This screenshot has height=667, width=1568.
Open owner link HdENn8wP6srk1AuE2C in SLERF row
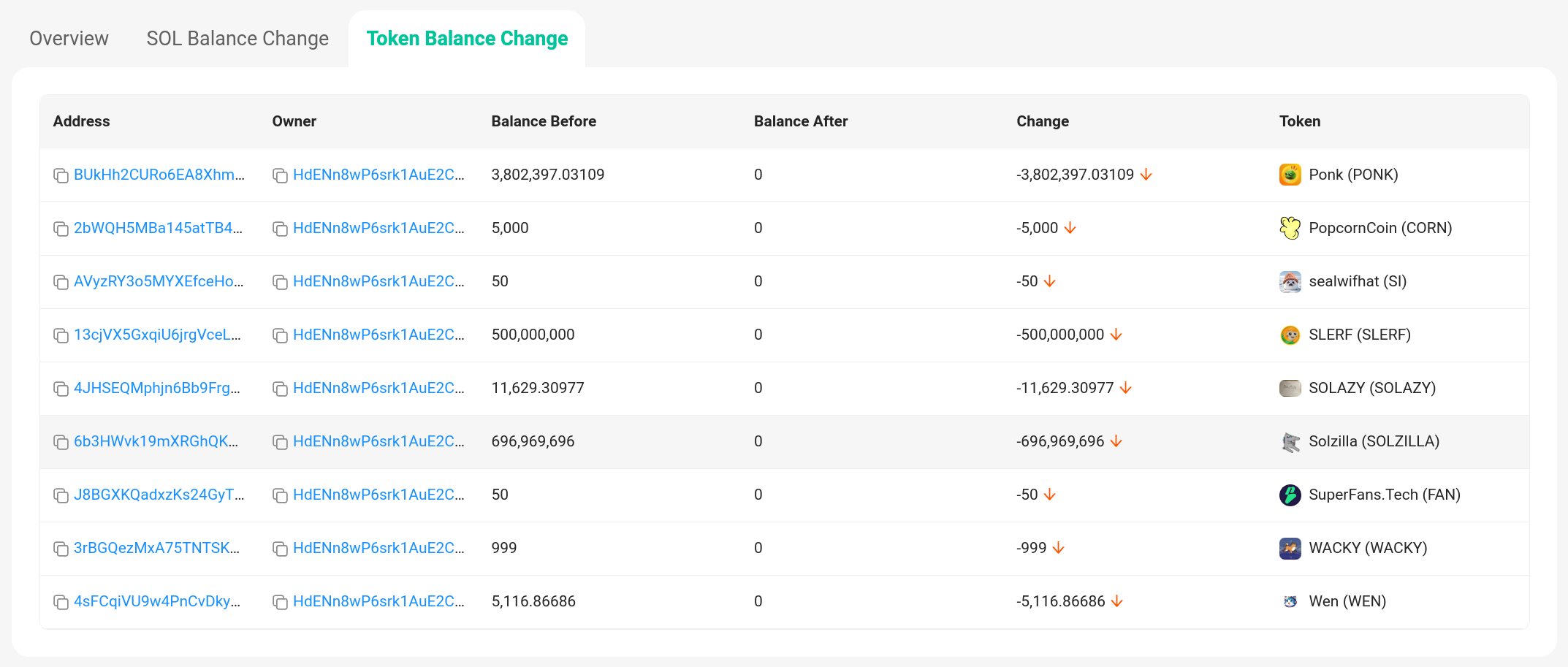[378, 335]
